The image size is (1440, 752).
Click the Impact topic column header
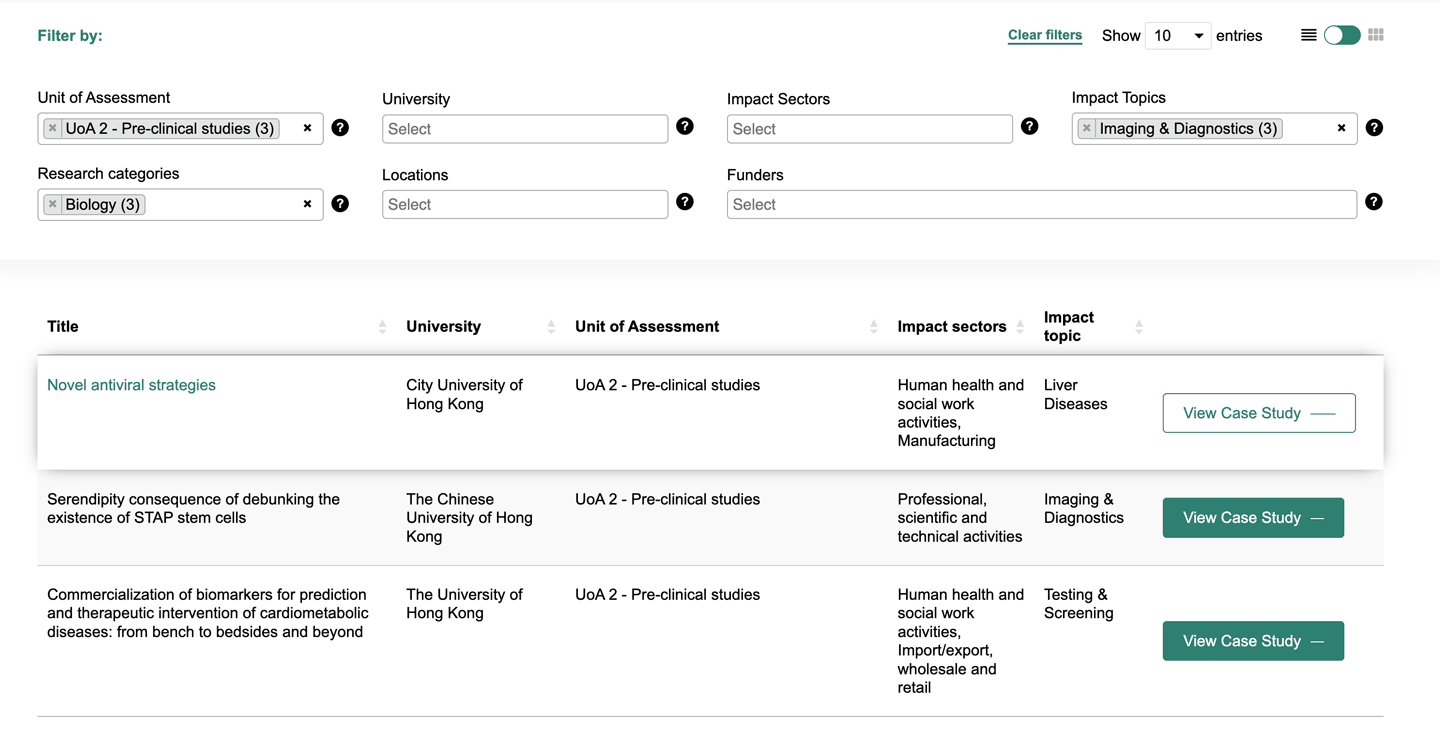pyautogui.click(x=1069, y=327)
